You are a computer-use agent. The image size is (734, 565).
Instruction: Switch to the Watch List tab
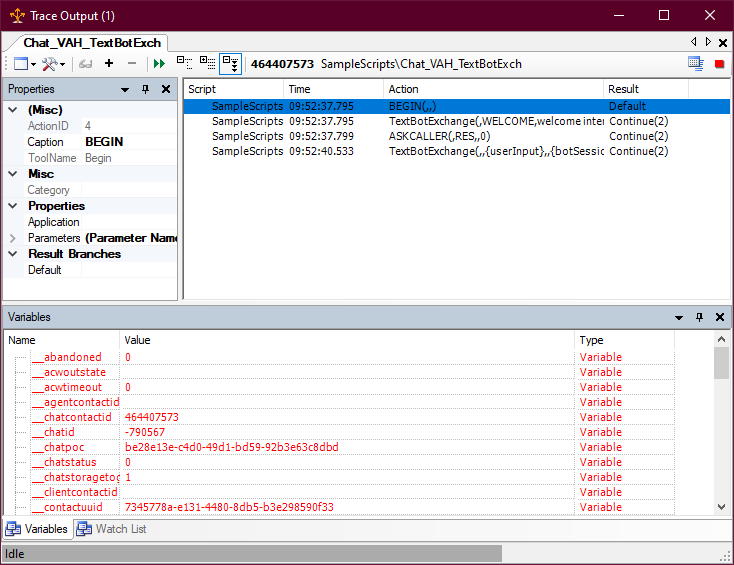click(112, 529)
